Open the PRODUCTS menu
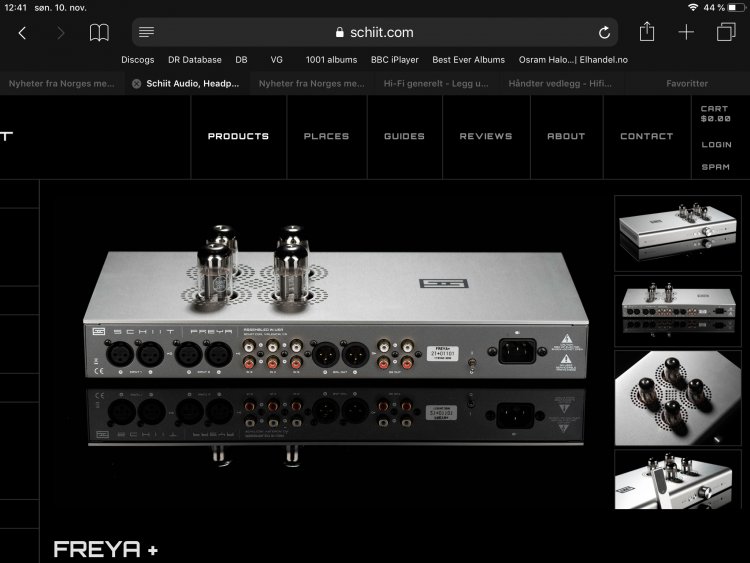The width and height of the screenshot is (750, 563). pyautogui.click(x=238, y=136)
